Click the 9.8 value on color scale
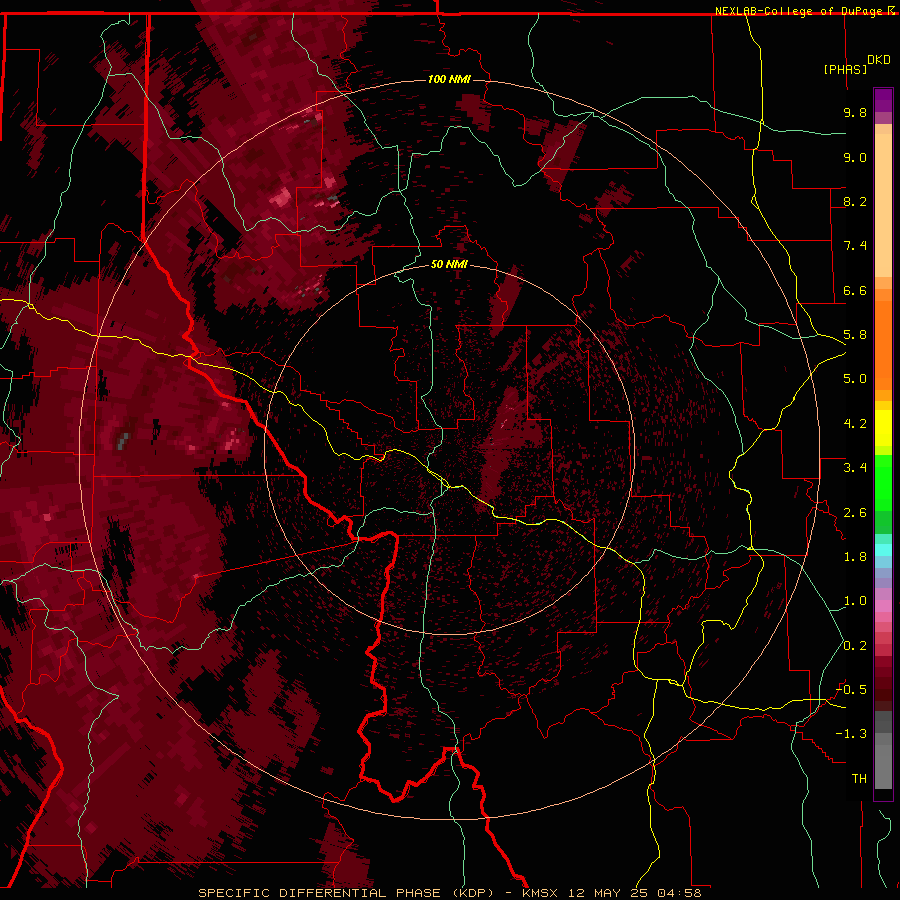 [855, 112]
